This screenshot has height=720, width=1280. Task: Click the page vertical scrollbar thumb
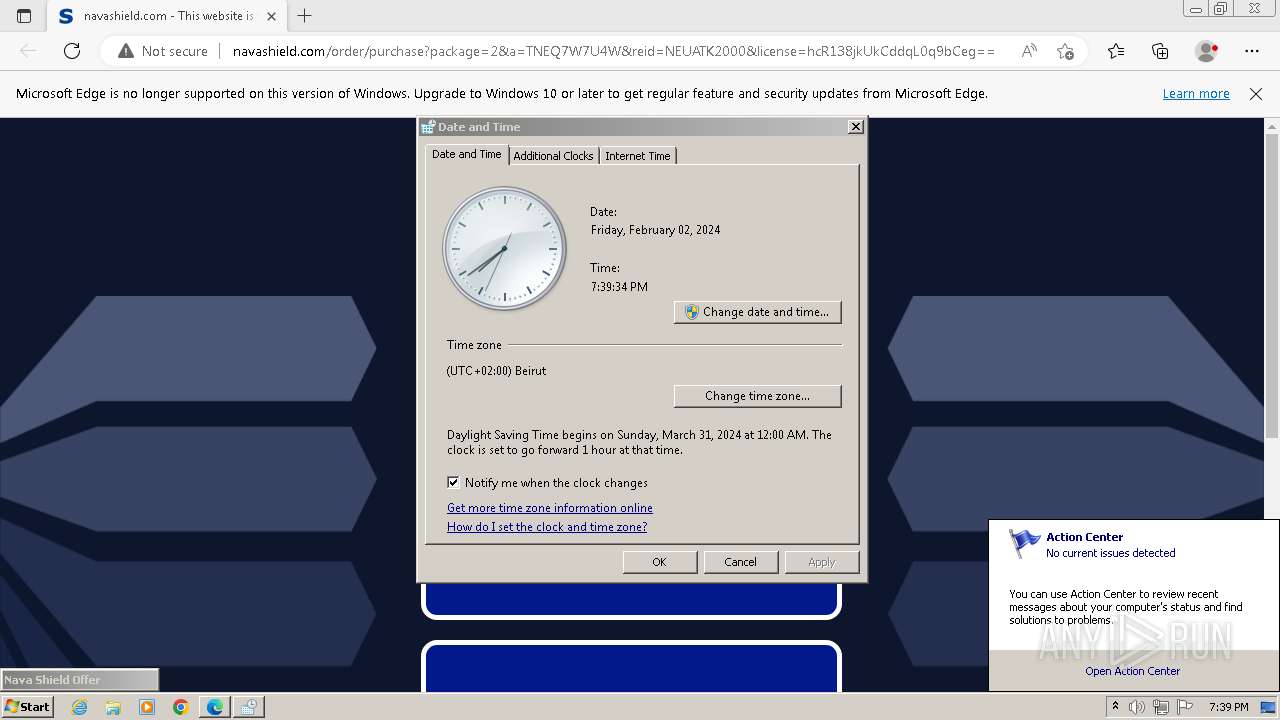(1272, 285)
